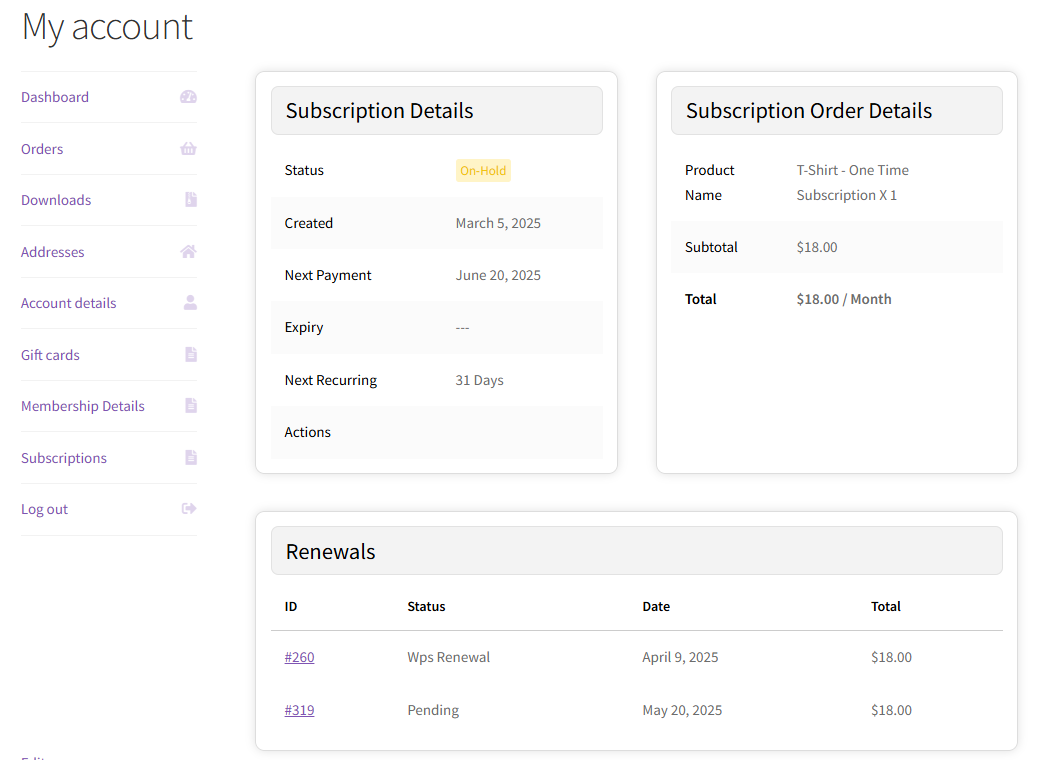Click the Next Payment label

pos(328,275)
